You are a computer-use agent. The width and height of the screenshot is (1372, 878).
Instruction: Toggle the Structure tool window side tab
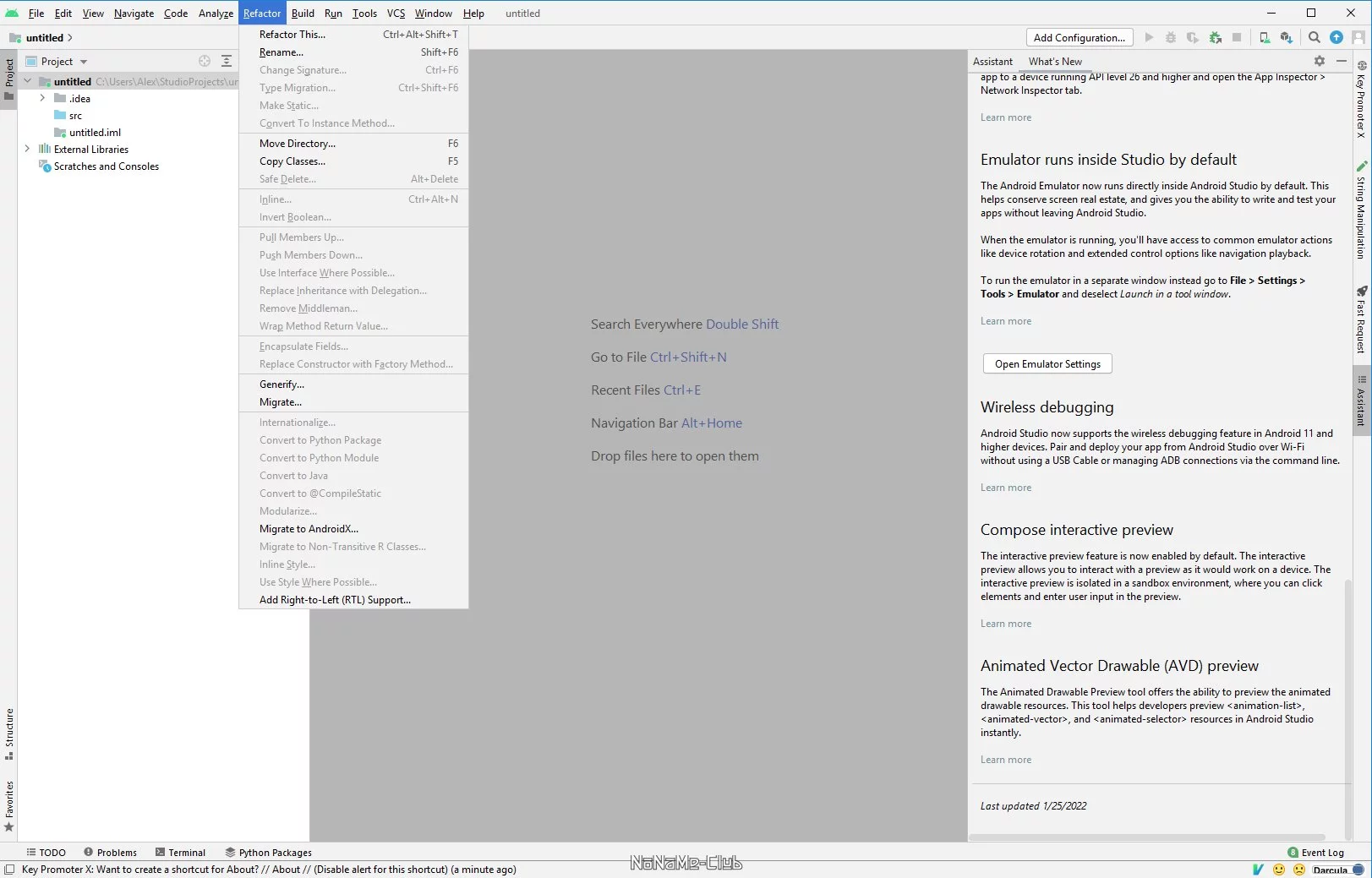(x=8, y=733)
